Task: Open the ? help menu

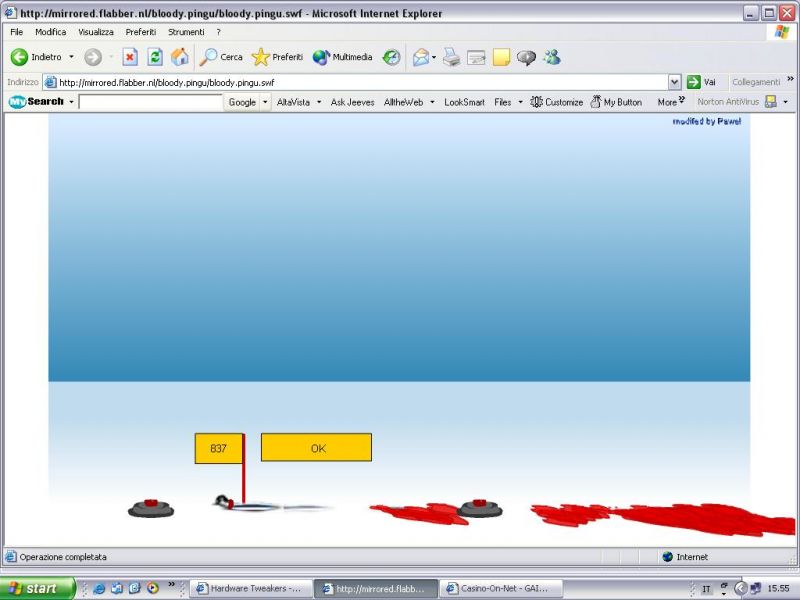Action: coord(218,32)
